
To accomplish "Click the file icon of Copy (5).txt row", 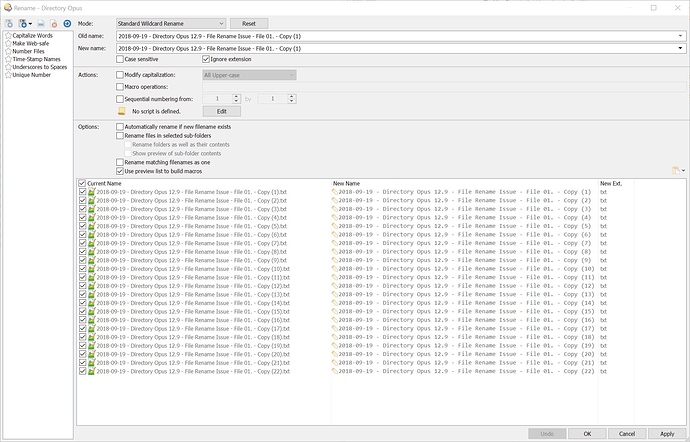I will pos(92,226).
